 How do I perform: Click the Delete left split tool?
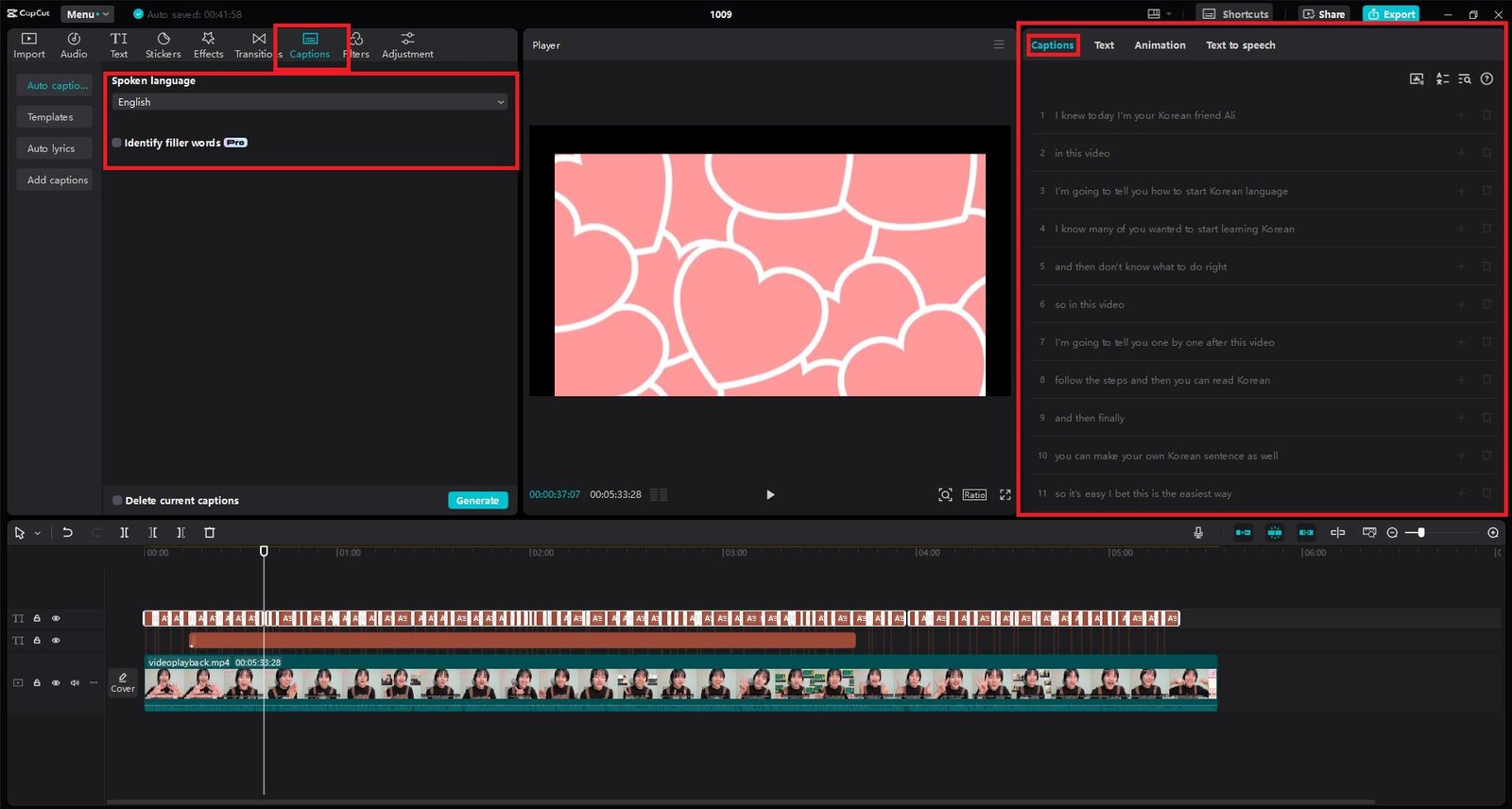[x=152, y=533]
